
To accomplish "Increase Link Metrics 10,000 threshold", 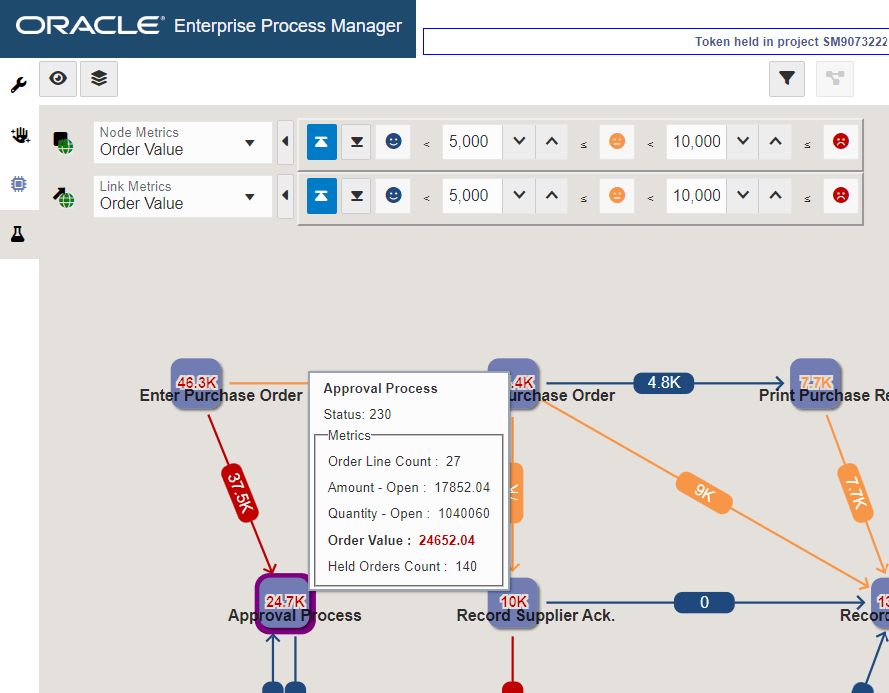I will point(776,196).
